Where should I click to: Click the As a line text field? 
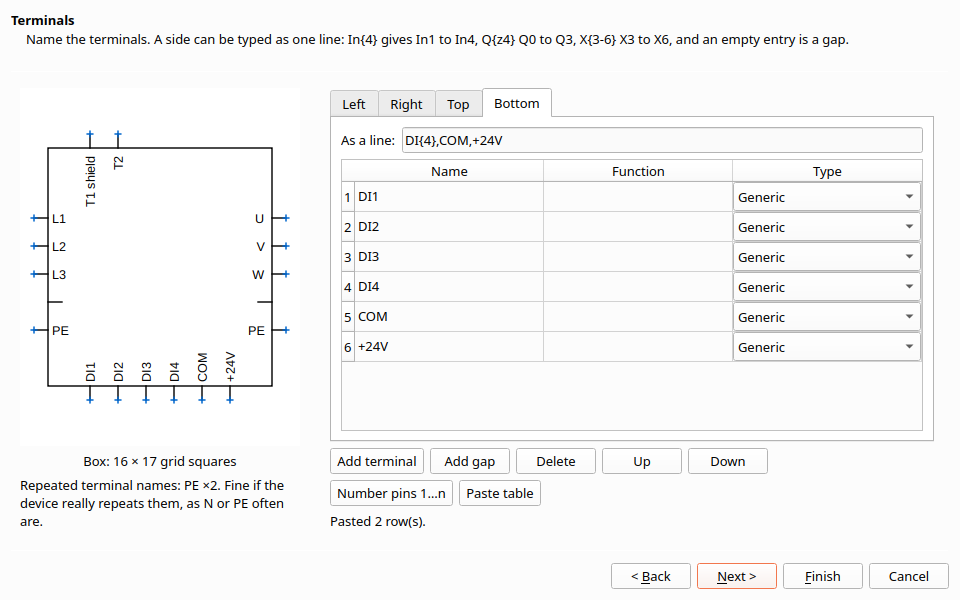[662, 140]
